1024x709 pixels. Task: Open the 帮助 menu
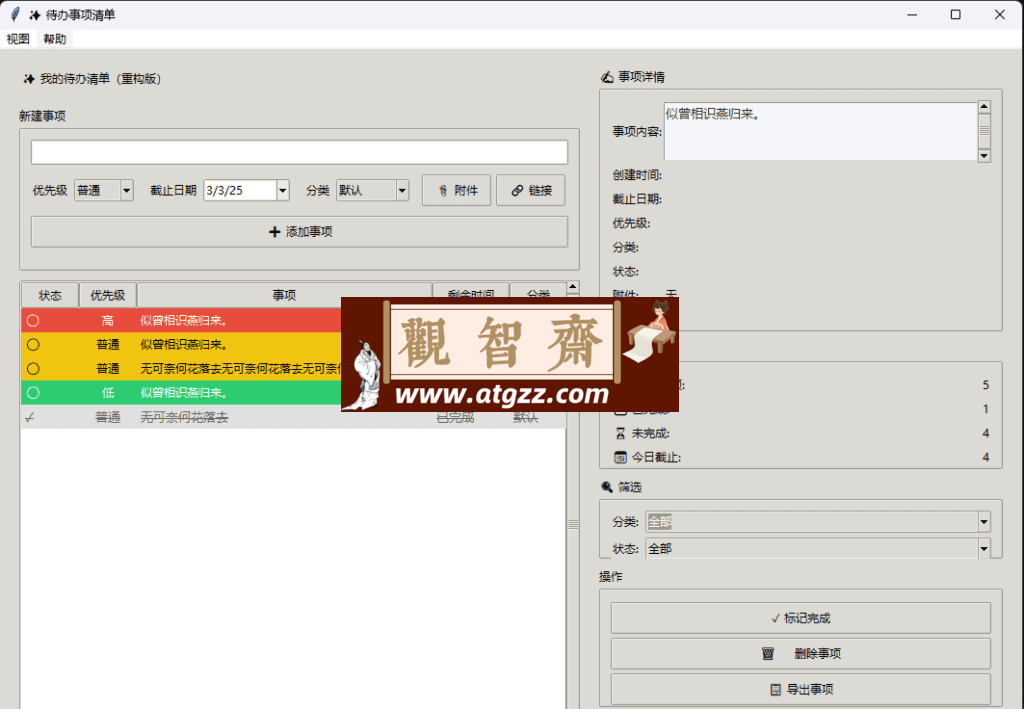[56, 39]
